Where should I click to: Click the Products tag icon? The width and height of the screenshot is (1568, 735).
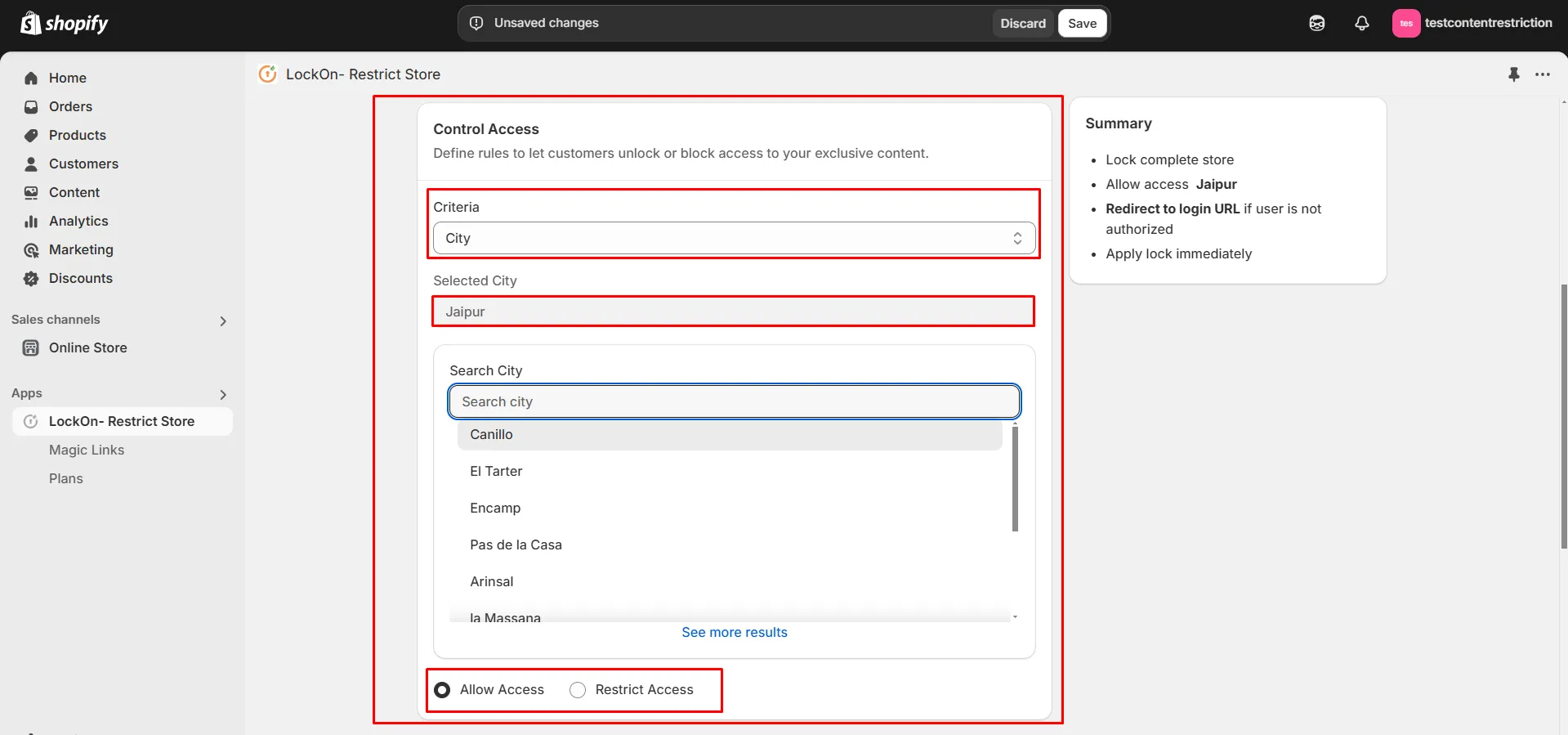[x=31, y=135]
